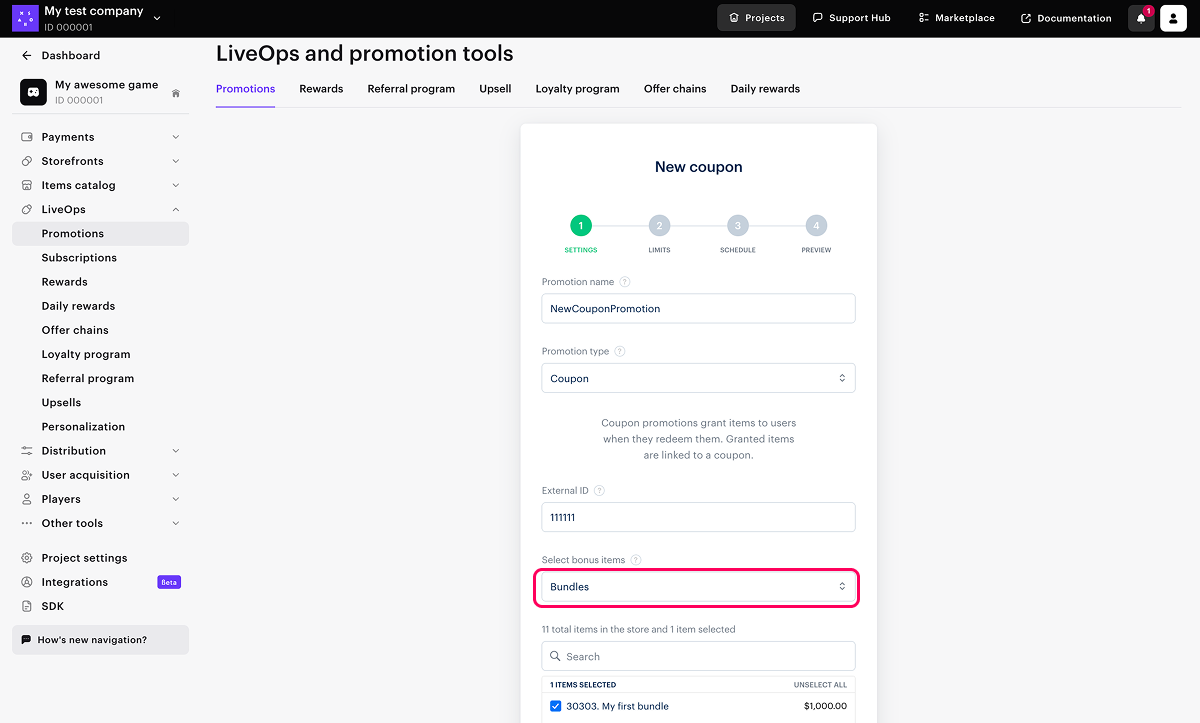The image size is (1200, 723).
Task: Open the Bundles bonus items dropdown
Action: [x=698, y=587]
